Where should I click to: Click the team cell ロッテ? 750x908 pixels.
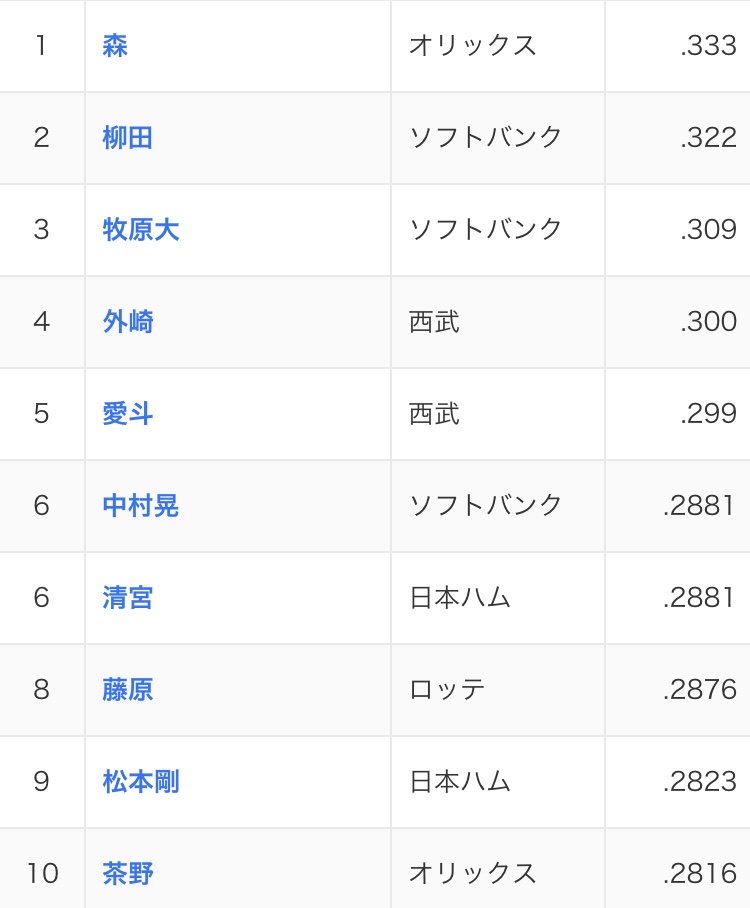498,690
